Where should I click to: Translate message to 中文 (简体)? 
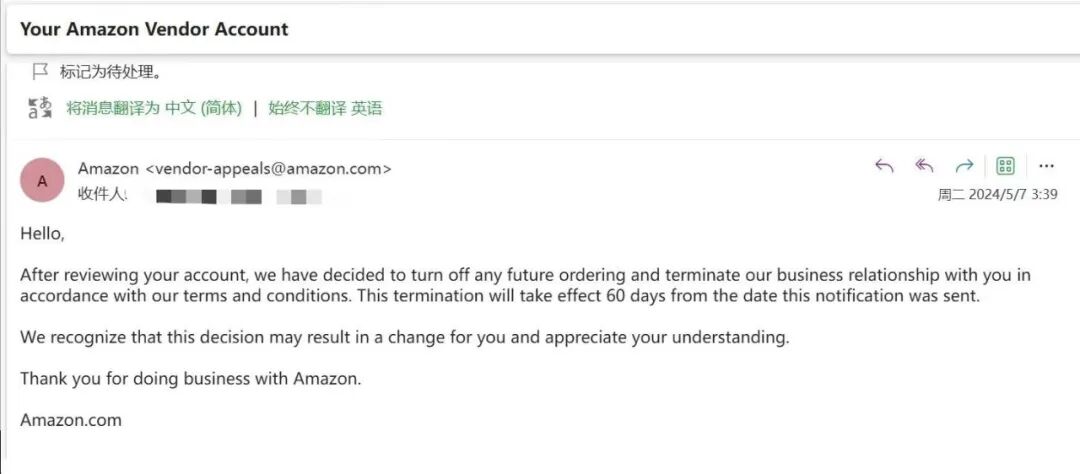(x=154, y=108)
